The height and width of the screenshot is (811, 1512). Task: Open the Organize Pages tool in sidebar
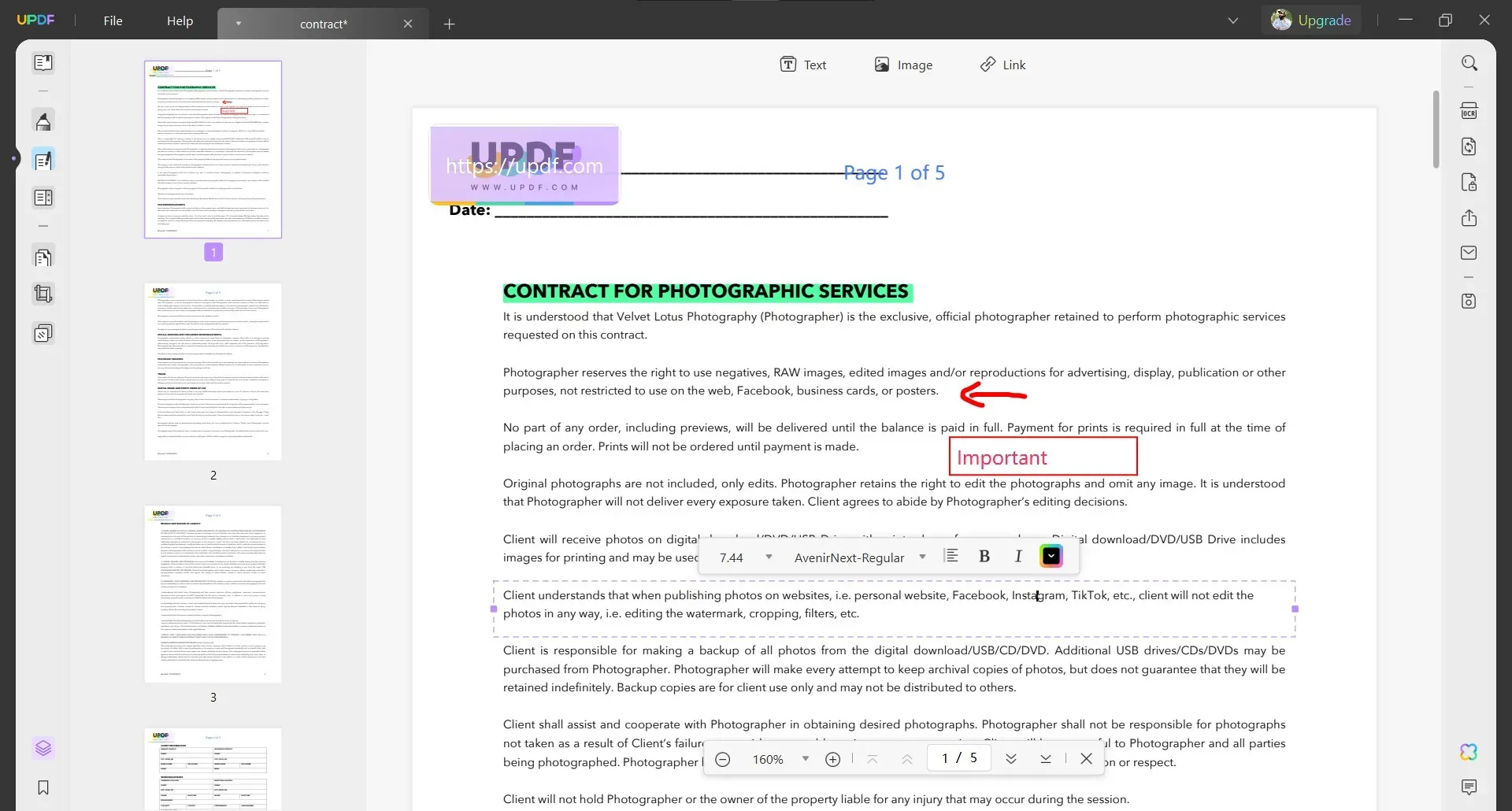(x=43, y=257)
